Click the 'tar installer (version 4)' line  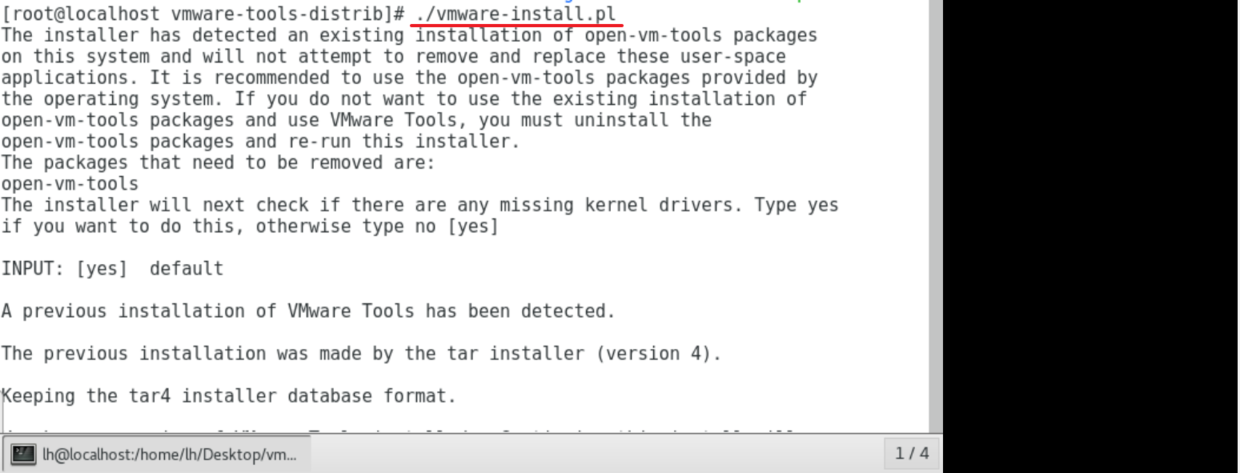(x=361, y=354)
